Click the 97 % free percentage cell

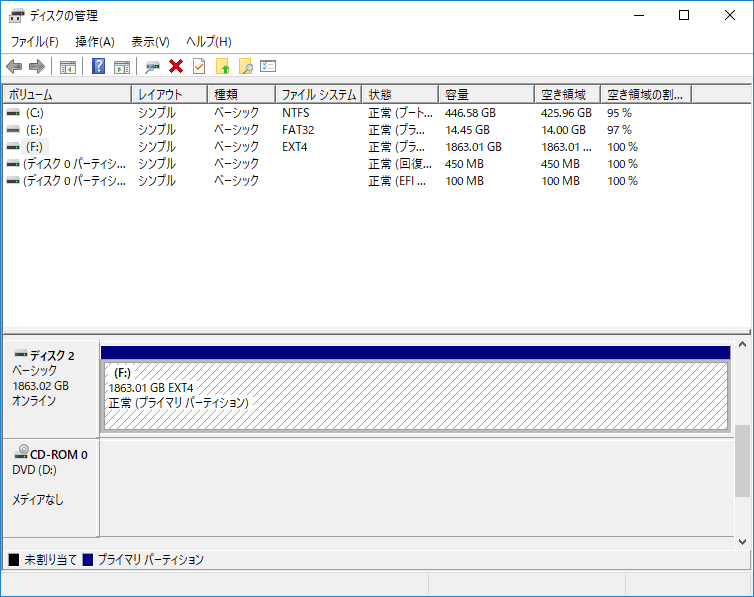619,130
